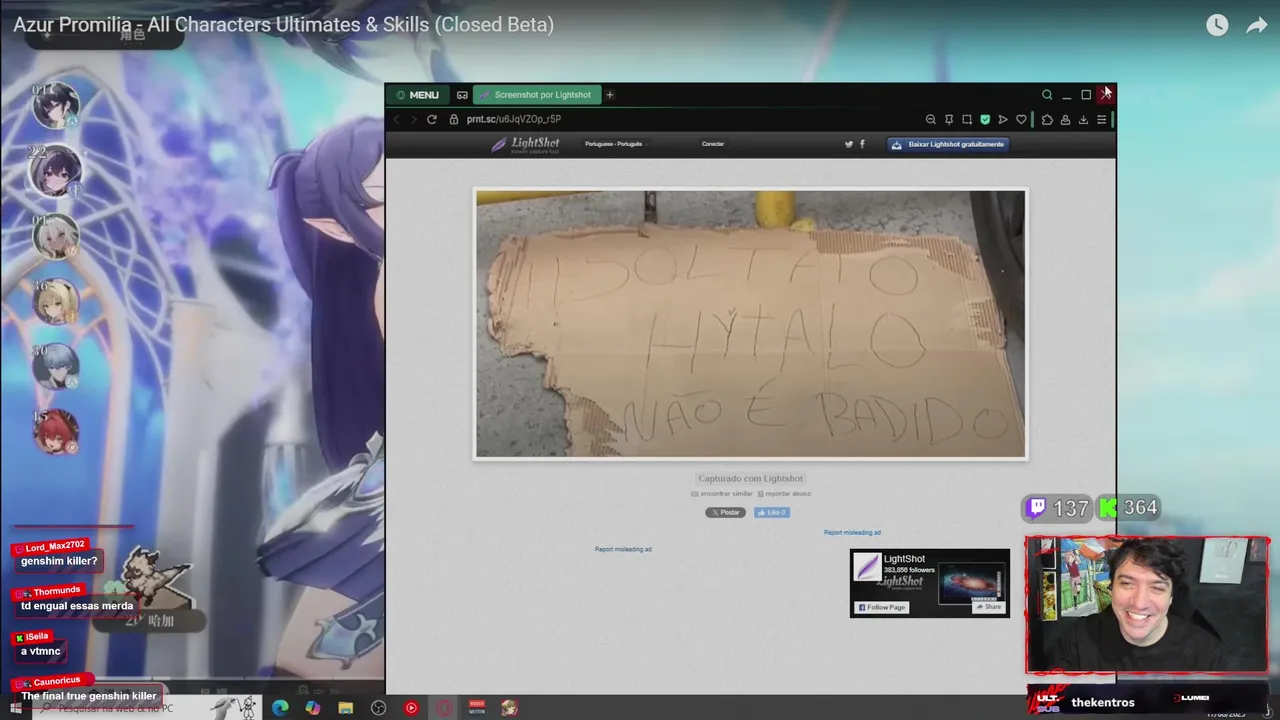Select the blonde character portrait in game
Viewport: 1280px width, 720px height.
pos(55,301)
